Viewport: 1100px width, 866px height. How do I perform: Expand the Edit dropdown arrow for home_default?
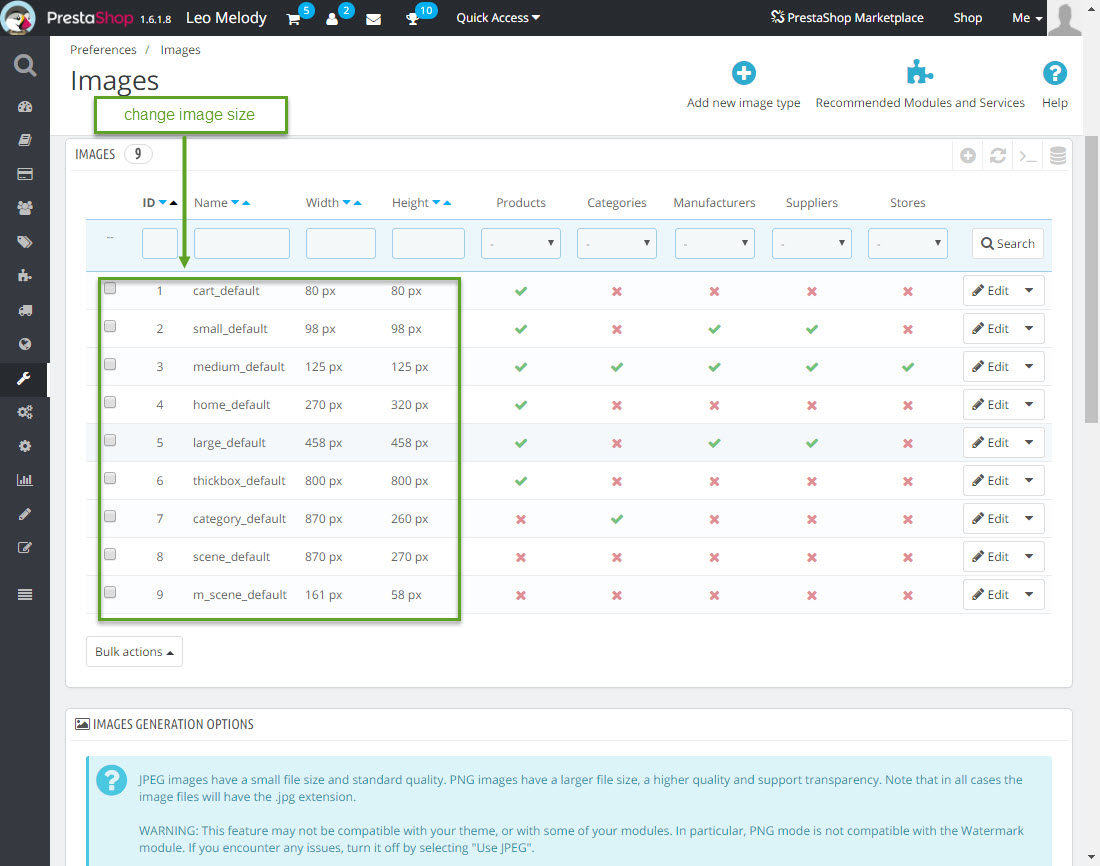coord(1029,404)
